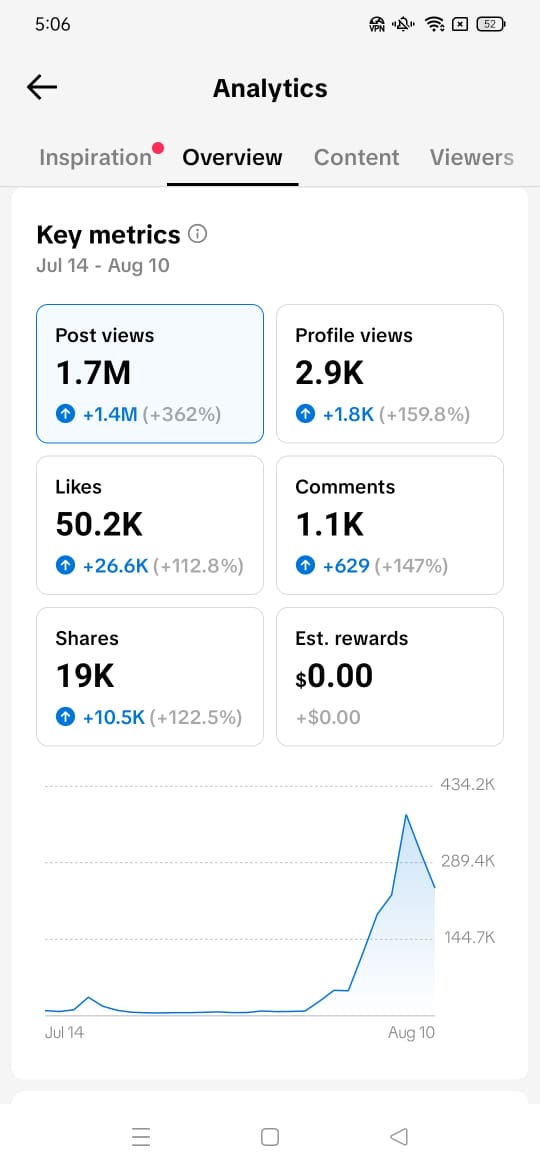Select the Shares metric card
The width and height of the screenshot is (540, 1170).
click(150, 677)
